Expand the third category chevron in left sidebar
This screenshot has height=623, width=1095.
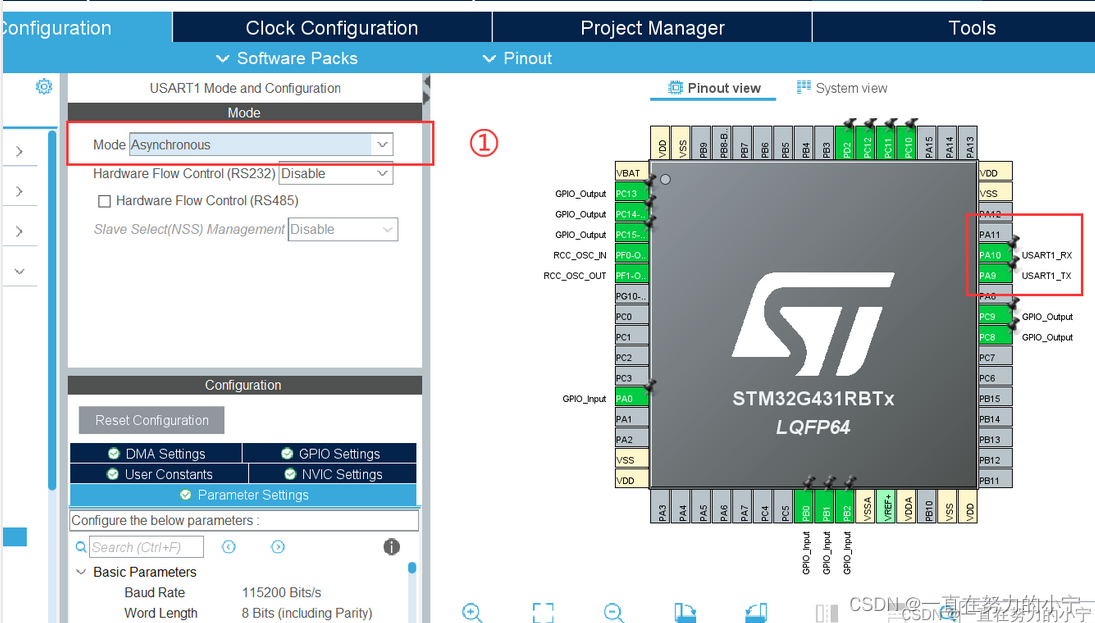(20, 231)
